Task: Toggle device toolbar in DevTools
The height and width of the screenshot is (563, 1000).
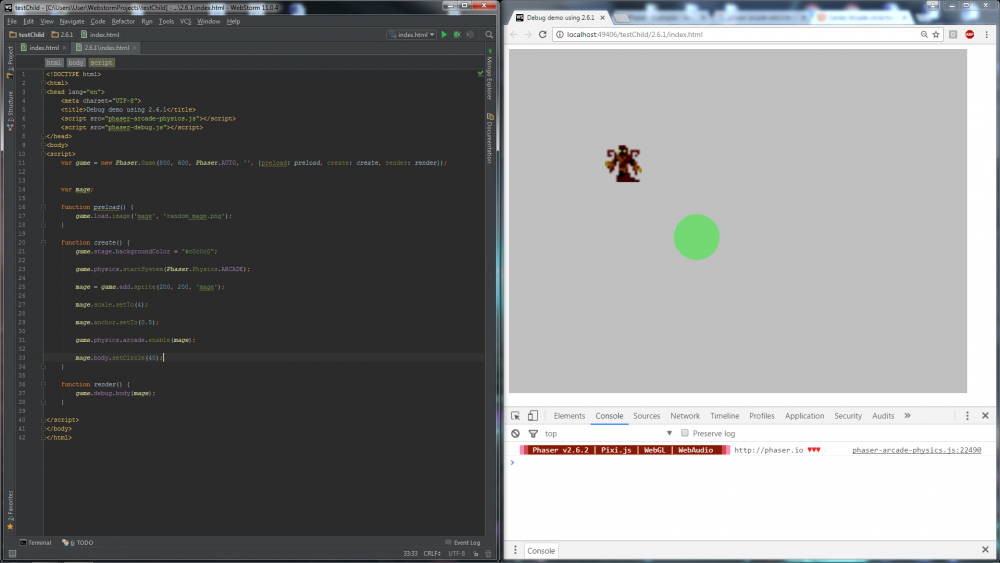Action: tap(533, 416)
